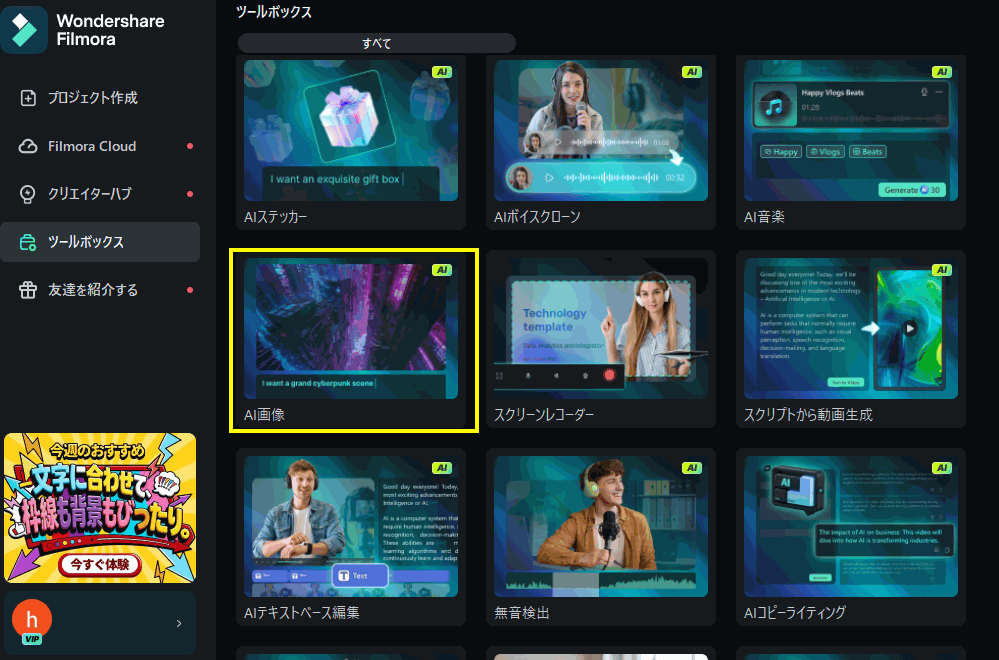
Task: Open the Filmora Cloud menu item
Action: click(100, 146)
